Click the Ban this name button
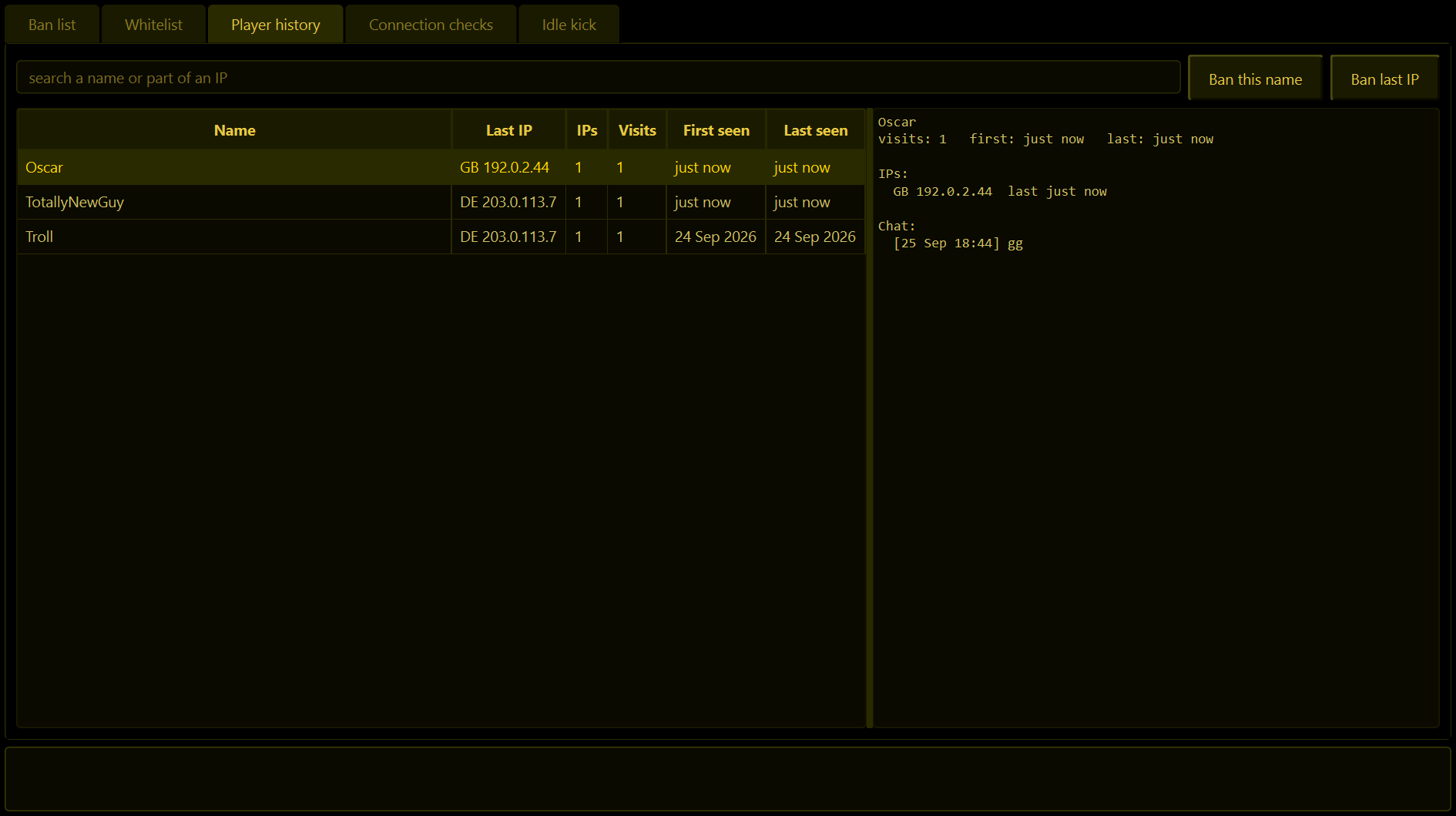 tap(1255, 79)
